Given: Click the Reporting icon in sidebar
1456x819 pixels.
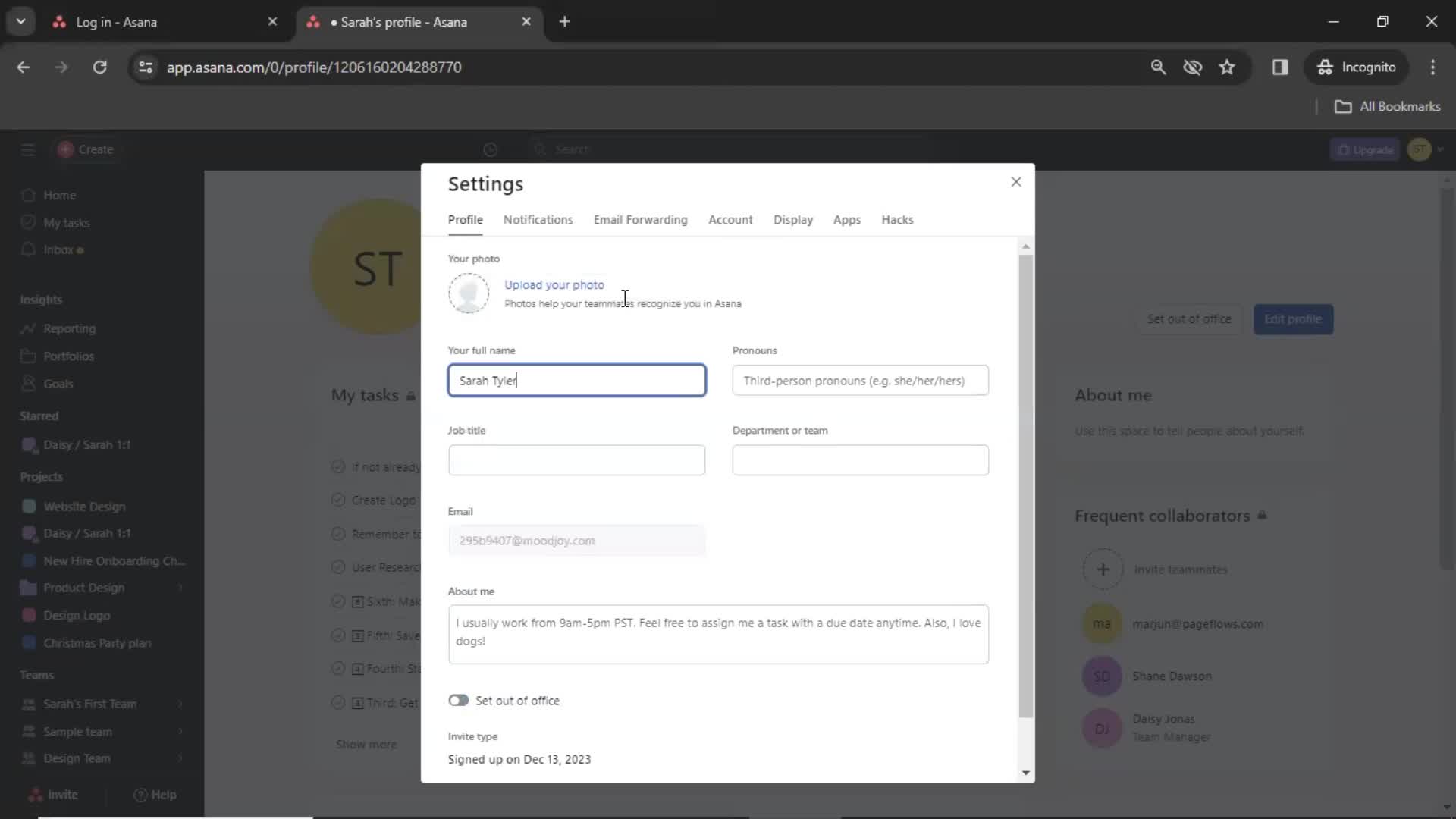Looking at the screenshot, I should point(27,327).
